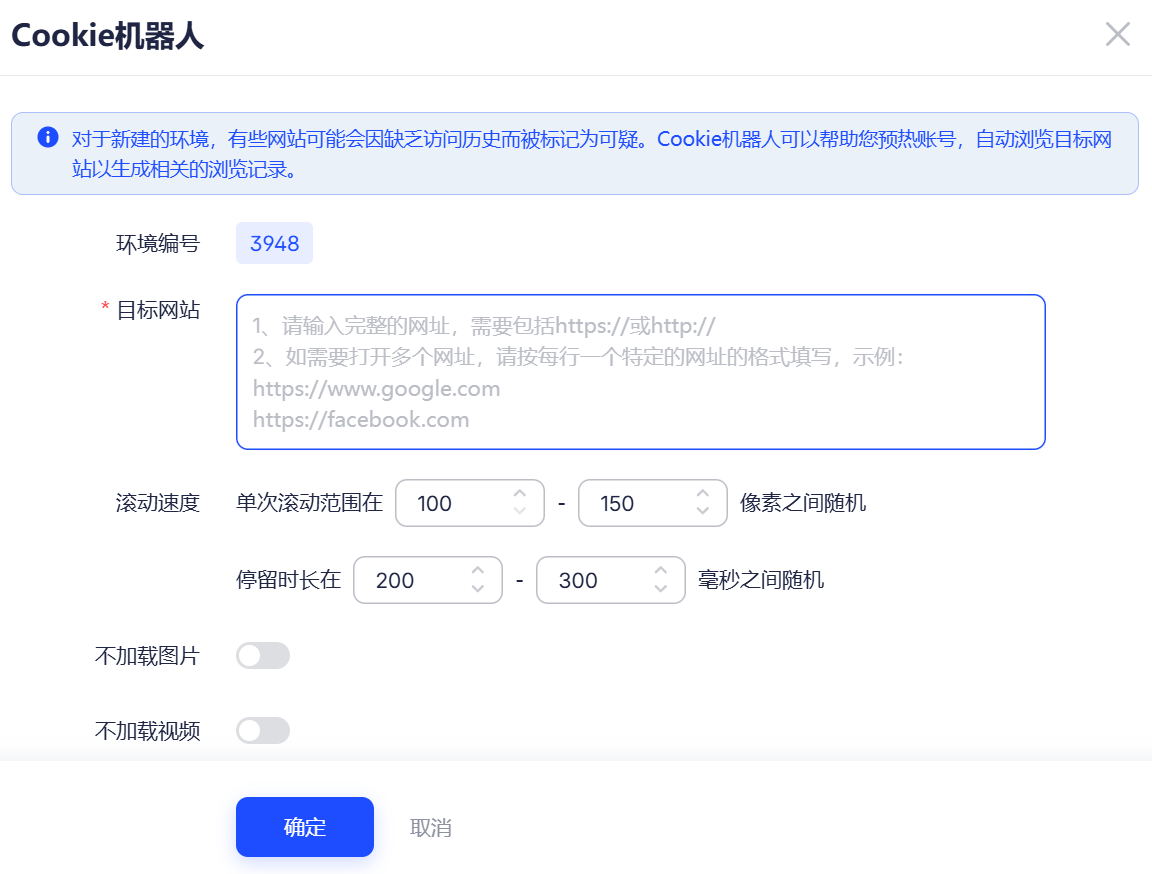Screen dimensions: 1152x874
Task: Increment the minimum scroll range above 100
Action: click(x=519, y=494)
